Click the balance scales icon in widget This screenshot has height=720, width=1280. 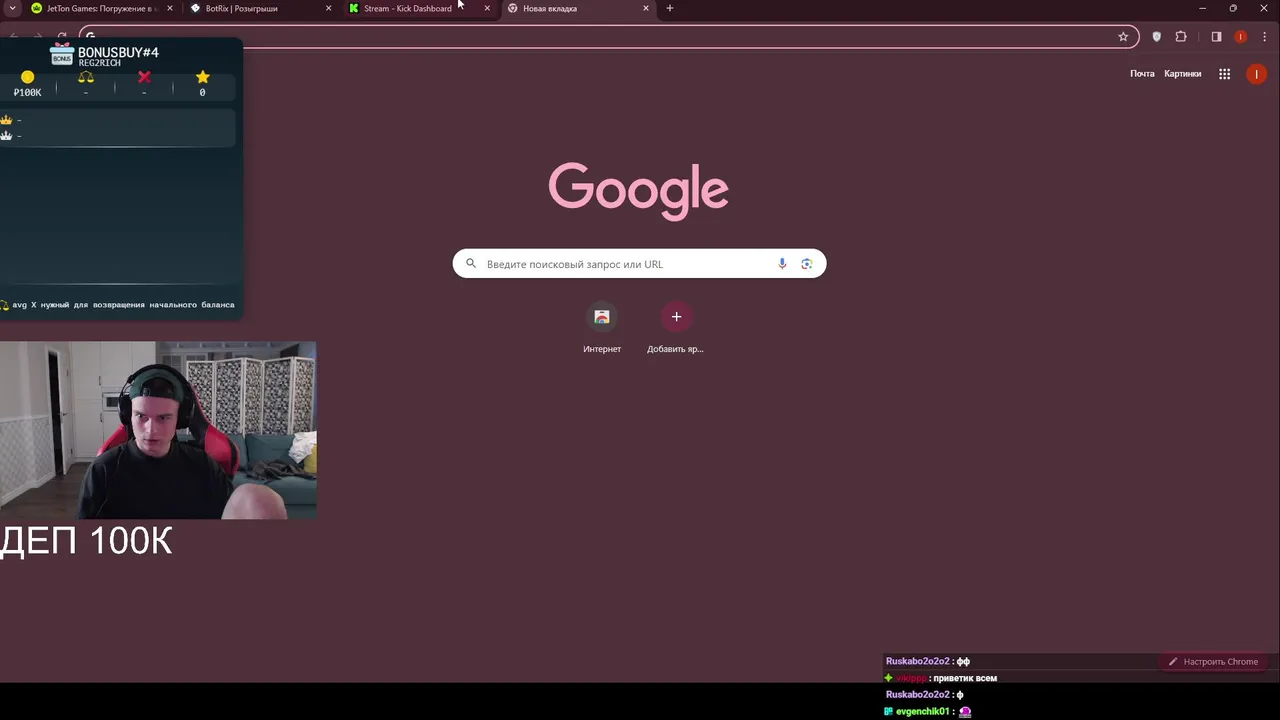pos(86,77)
